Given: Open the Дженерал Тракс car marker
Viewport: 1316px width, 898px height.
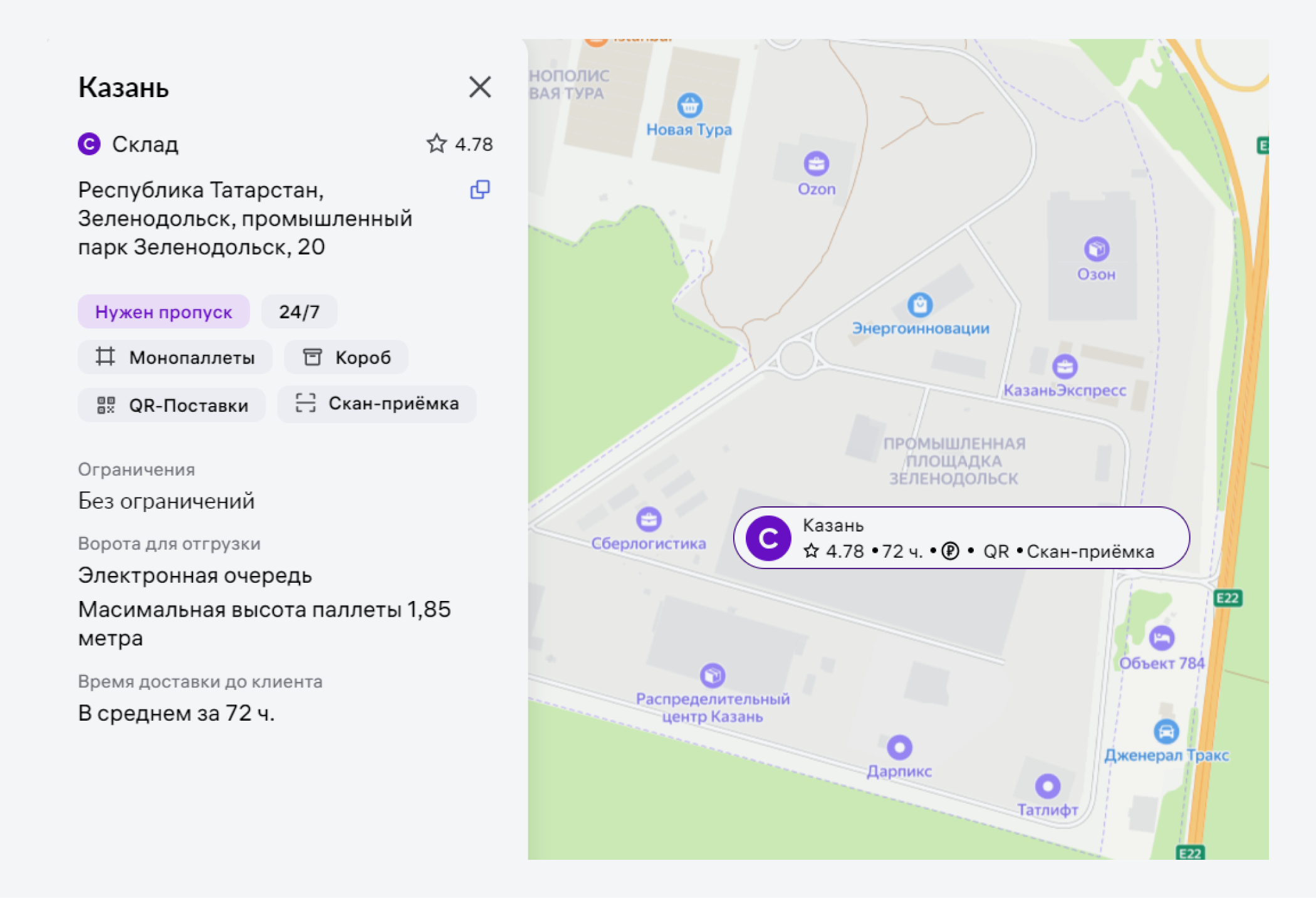Looking at the screenshot, I should pos(1166,731).
